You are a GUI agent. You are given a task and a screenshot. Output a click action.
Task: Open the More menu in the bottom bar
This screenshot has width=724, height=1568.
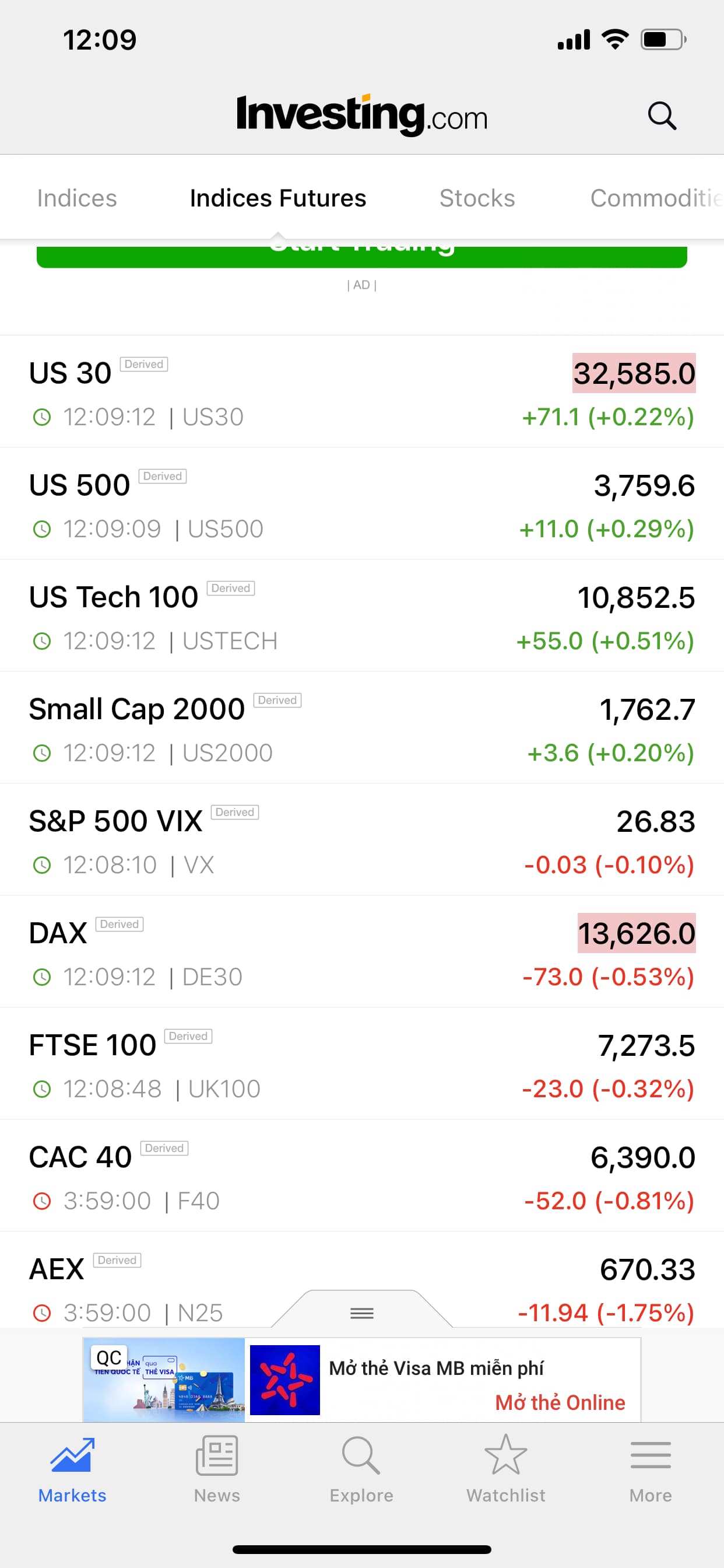651,1469
